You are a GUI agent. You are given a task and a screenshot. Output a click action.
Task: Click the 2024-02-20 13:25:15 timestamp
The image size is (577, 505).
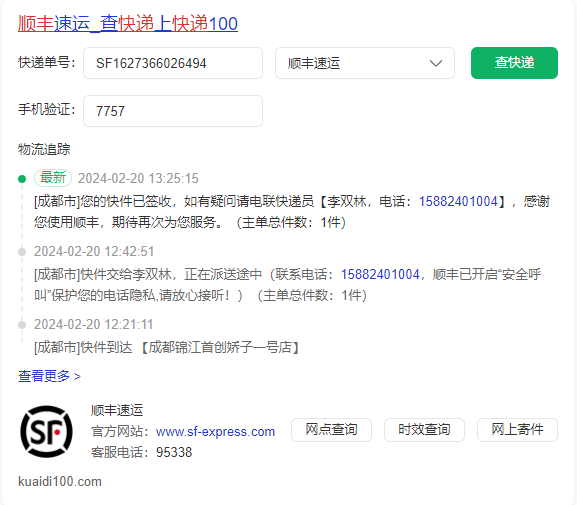click(138, 179)
